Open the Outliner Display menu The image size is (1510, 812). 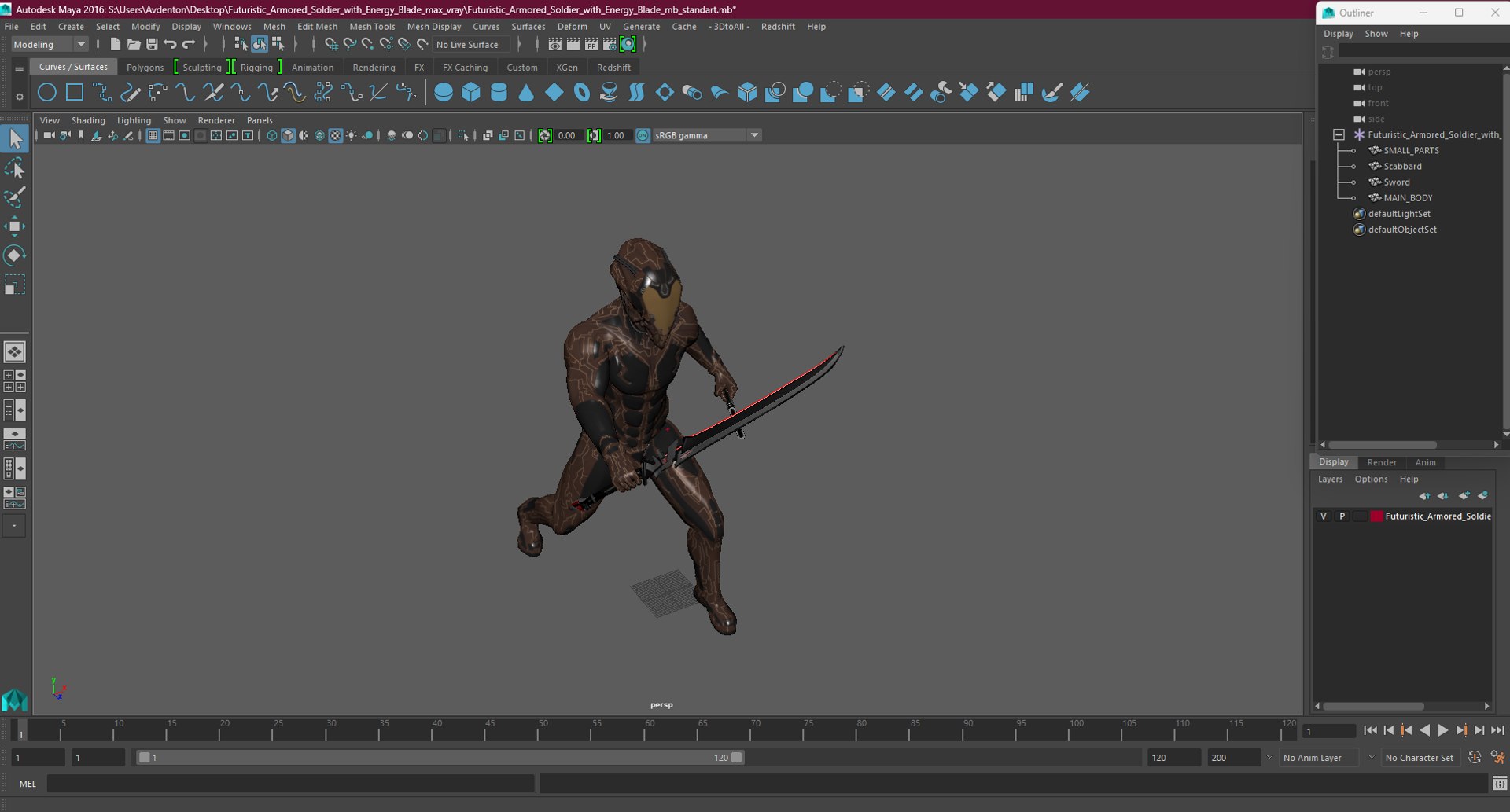point(1338,34)
